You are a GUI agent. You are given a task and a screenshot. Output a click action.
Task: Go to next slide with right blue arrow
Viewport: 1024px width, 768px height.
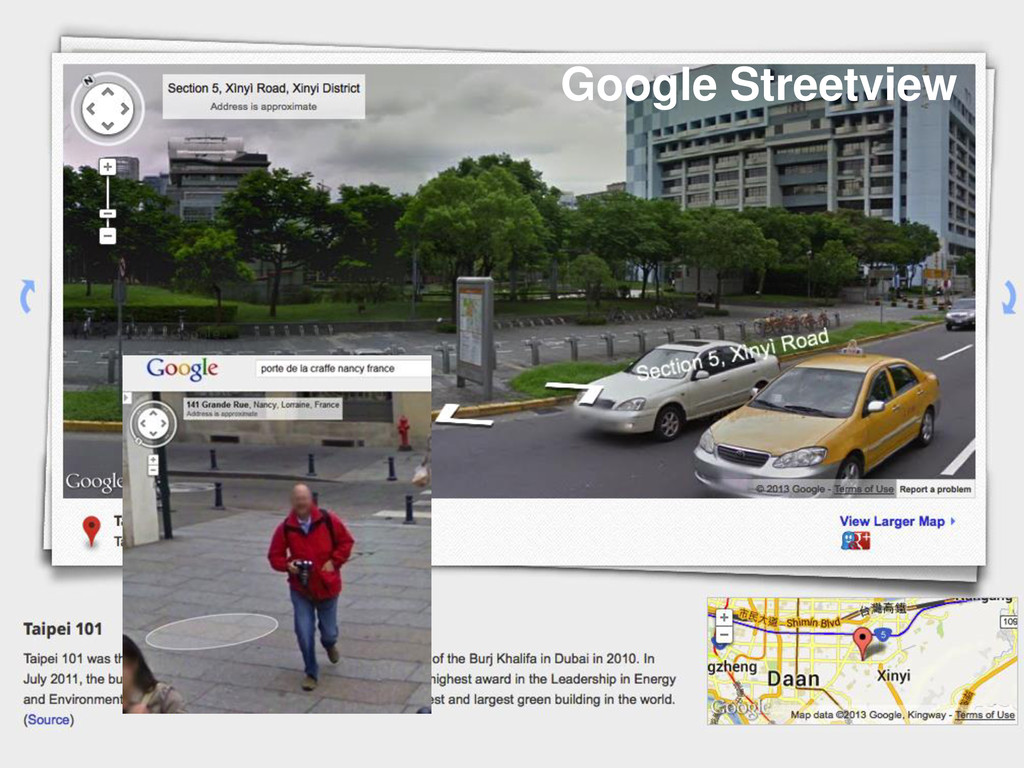coord(1008,297)
